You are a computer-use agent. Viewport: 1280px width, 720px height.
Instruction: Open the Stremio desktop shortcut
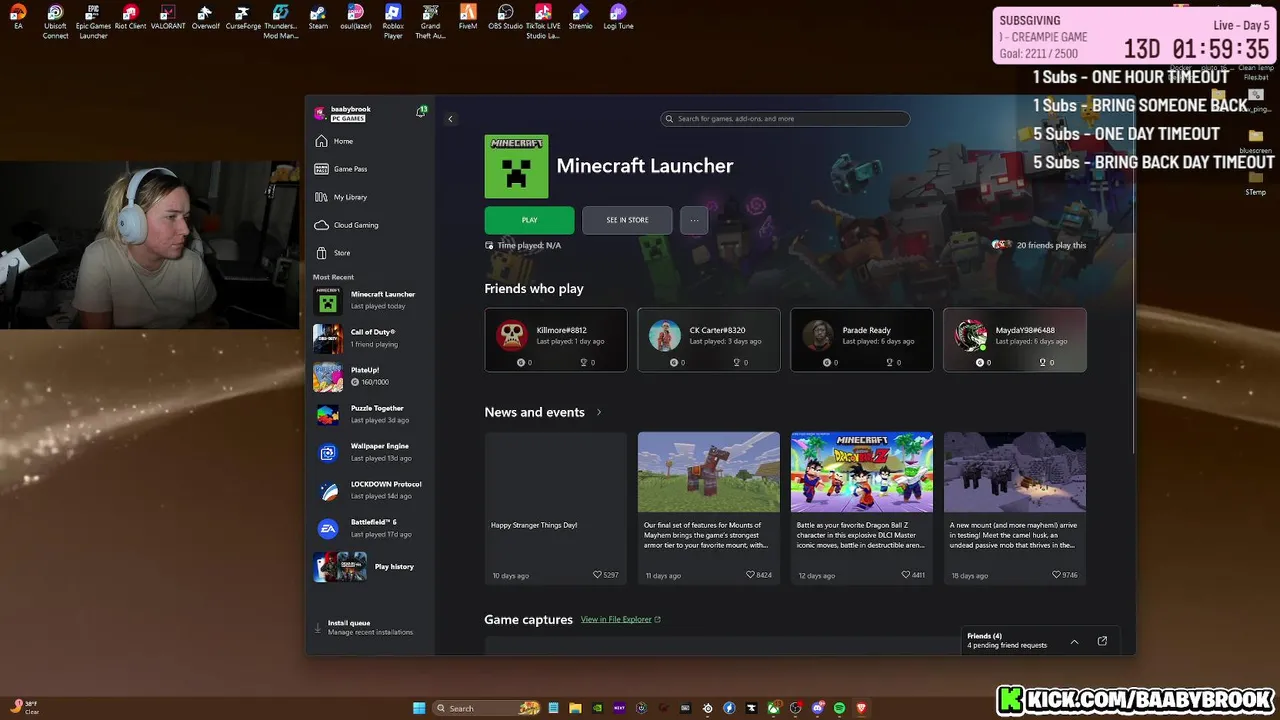(x=580, y=17)
